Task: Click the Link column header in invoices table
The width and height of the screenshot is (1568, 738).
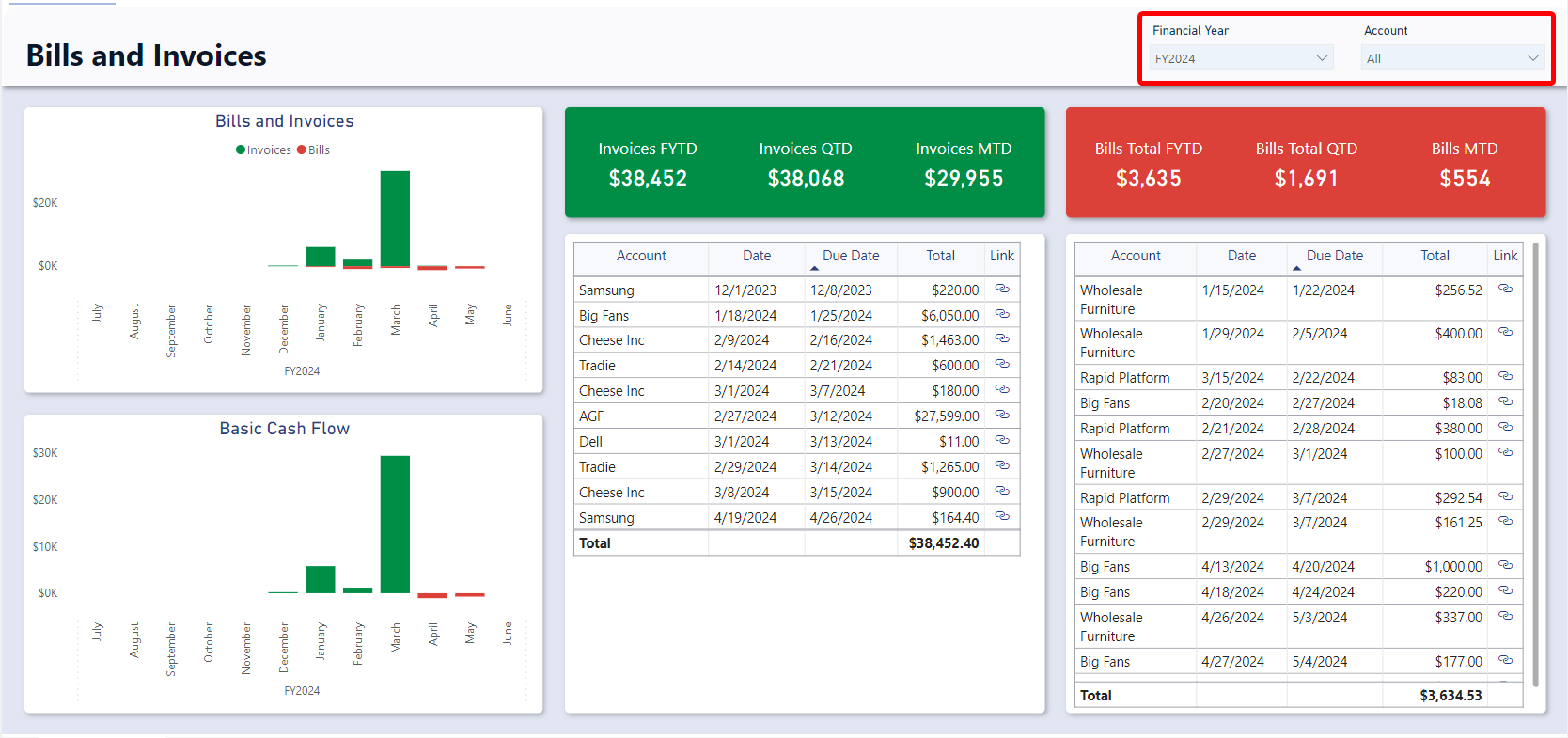Action: click(1002, 256)
